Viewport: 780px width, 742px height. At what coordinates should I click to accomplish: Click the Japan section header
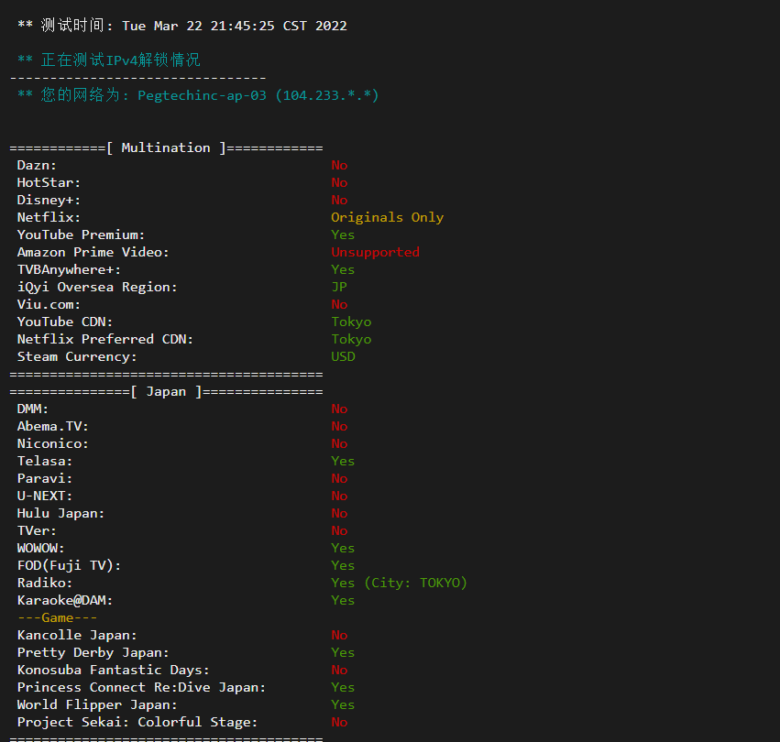pyautogui.click(x=166, y=391)
